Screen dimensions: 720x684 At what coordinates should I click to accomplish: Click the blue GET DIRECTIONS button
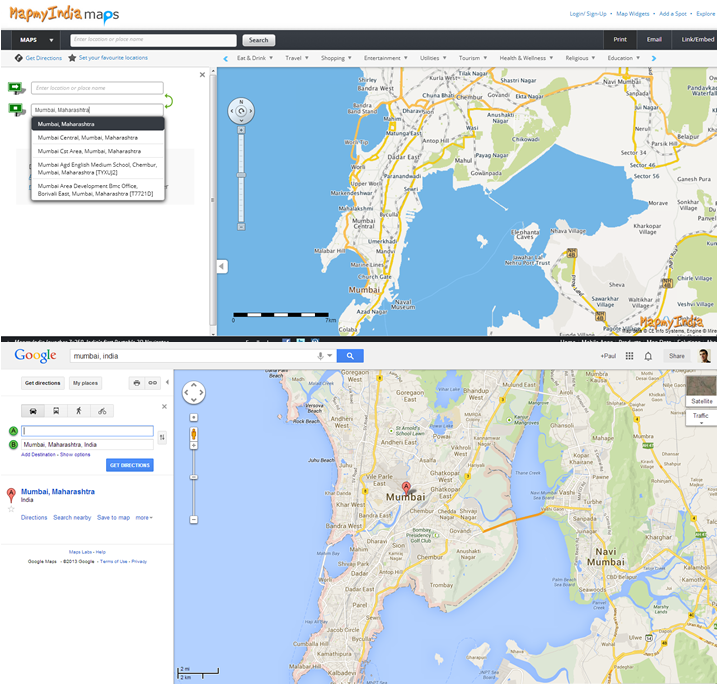click(x=130, y=465)
